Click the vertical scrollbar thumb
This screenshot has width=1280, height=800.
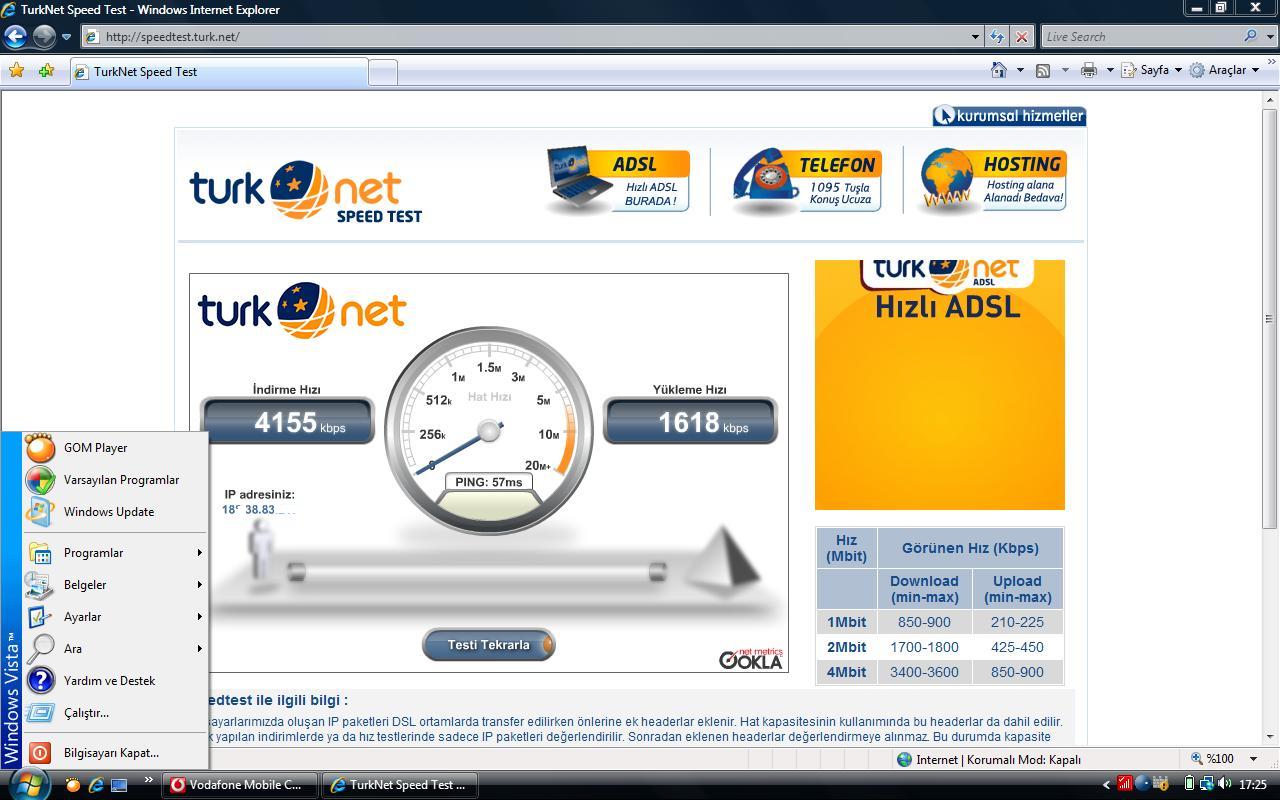1270,319
